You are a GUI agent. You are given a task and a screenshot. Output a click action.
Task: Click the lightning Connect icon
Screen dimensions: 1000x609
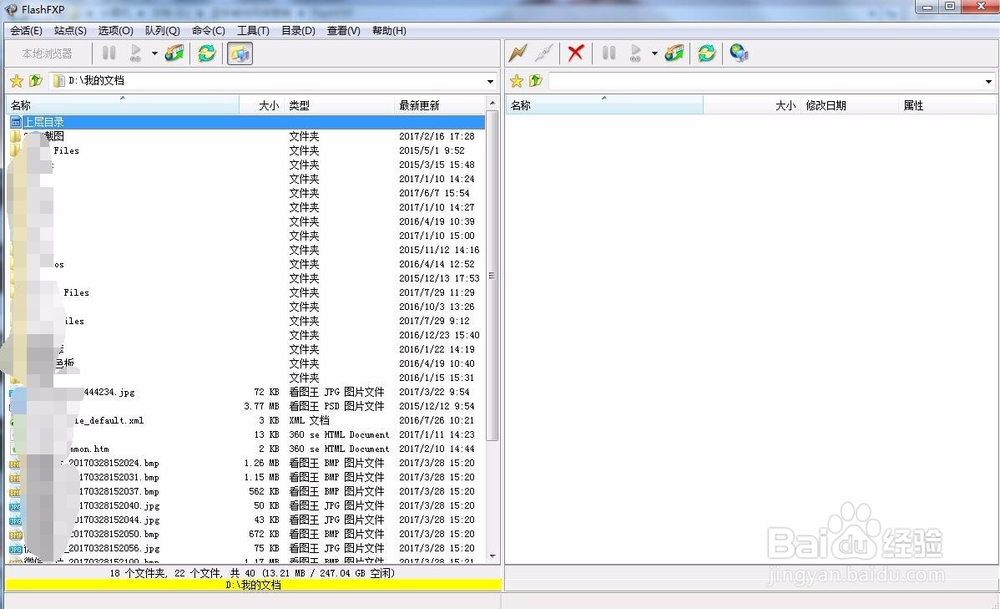pos(517,53)
